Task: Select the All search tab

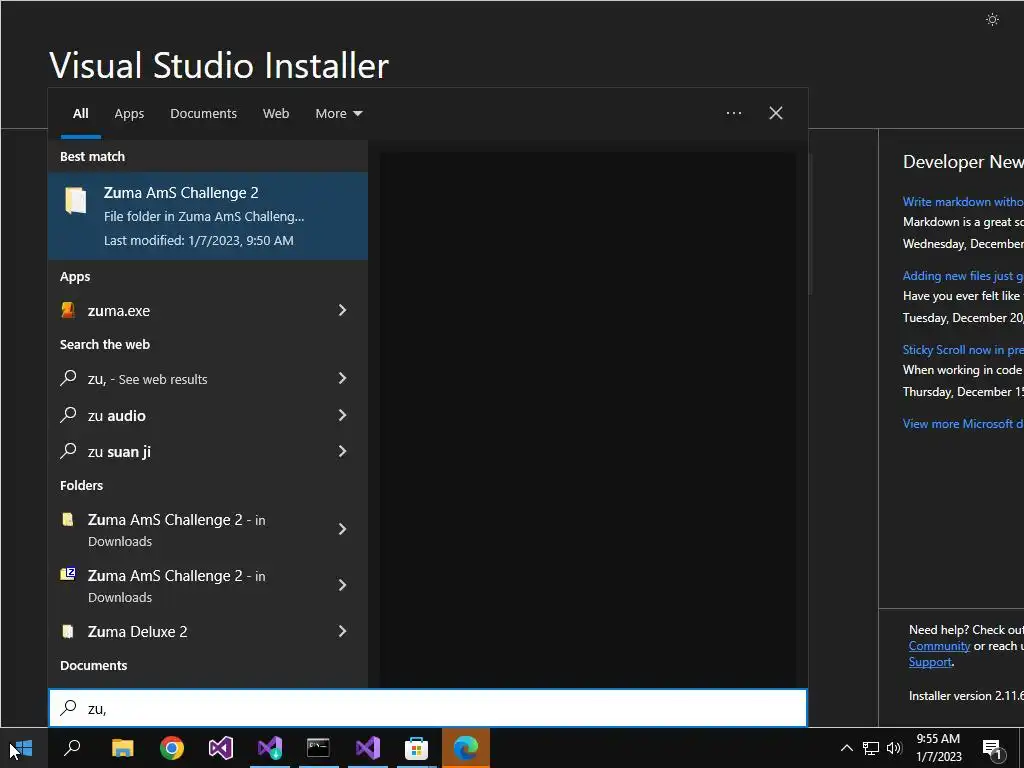Action: coord(80,114)
